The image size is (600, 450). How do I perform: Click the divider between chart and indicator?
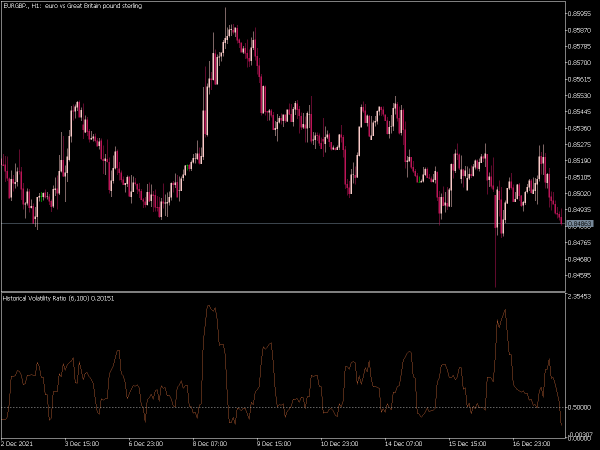tap(283, 292)
